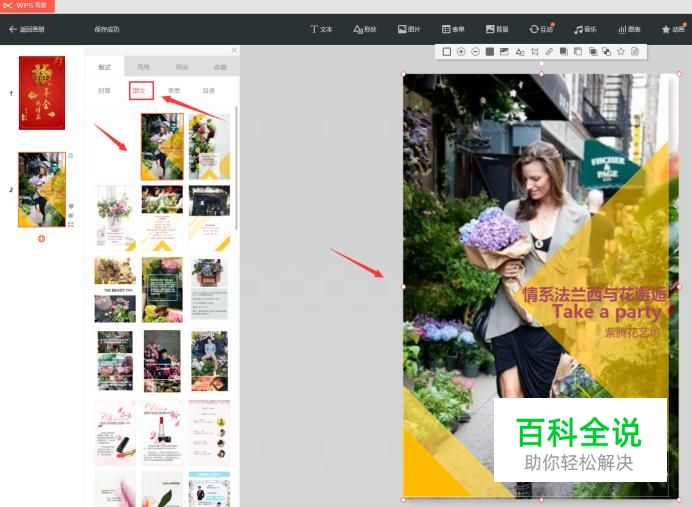
Task: Open the 形状 shapes tool
Action: point(365,29)
